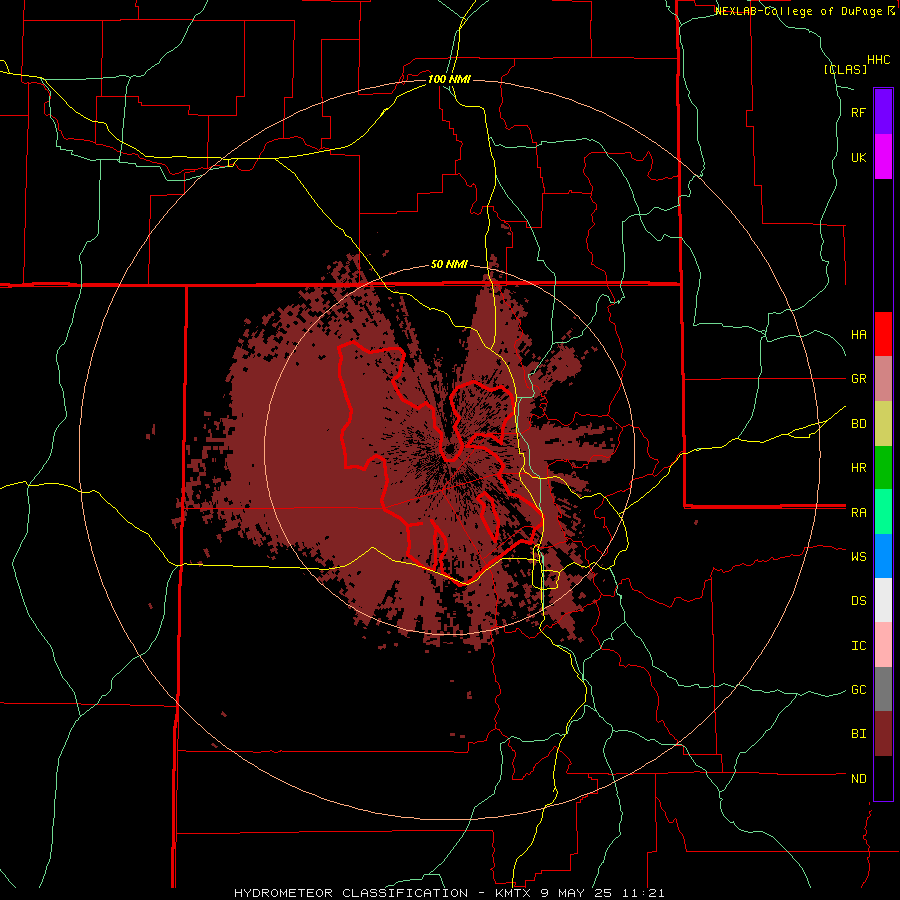Screen dimensions: 900x900
Task: Select the GC gray legend swatch
Action: pyautogui.click(x=883, y=689)
